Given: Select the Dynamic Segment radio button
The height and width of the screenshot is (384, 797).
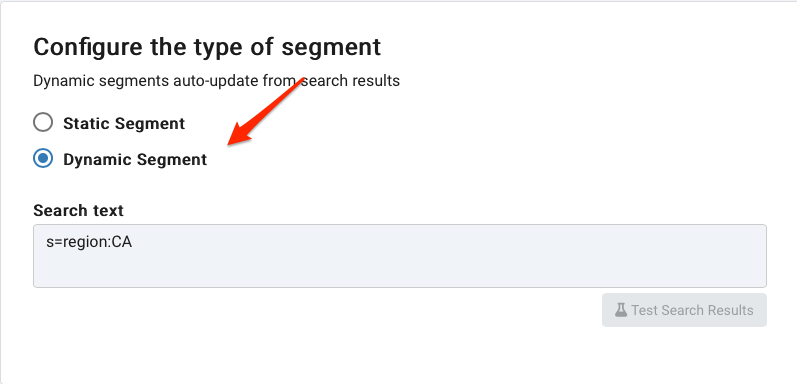Looking at the screenshot, I should 43,159.
